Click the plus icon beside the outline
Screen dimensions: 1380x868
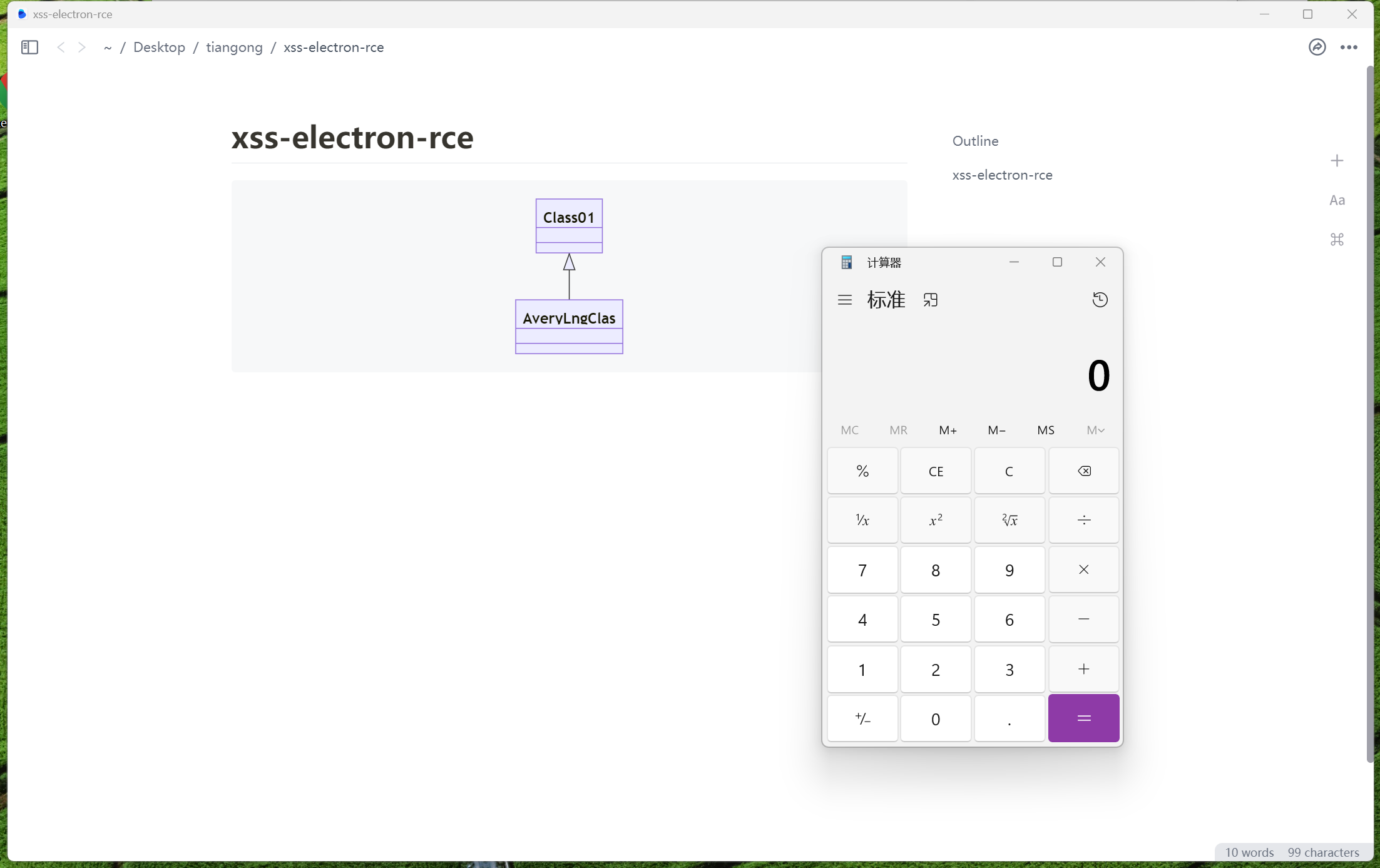(1337, 161)
